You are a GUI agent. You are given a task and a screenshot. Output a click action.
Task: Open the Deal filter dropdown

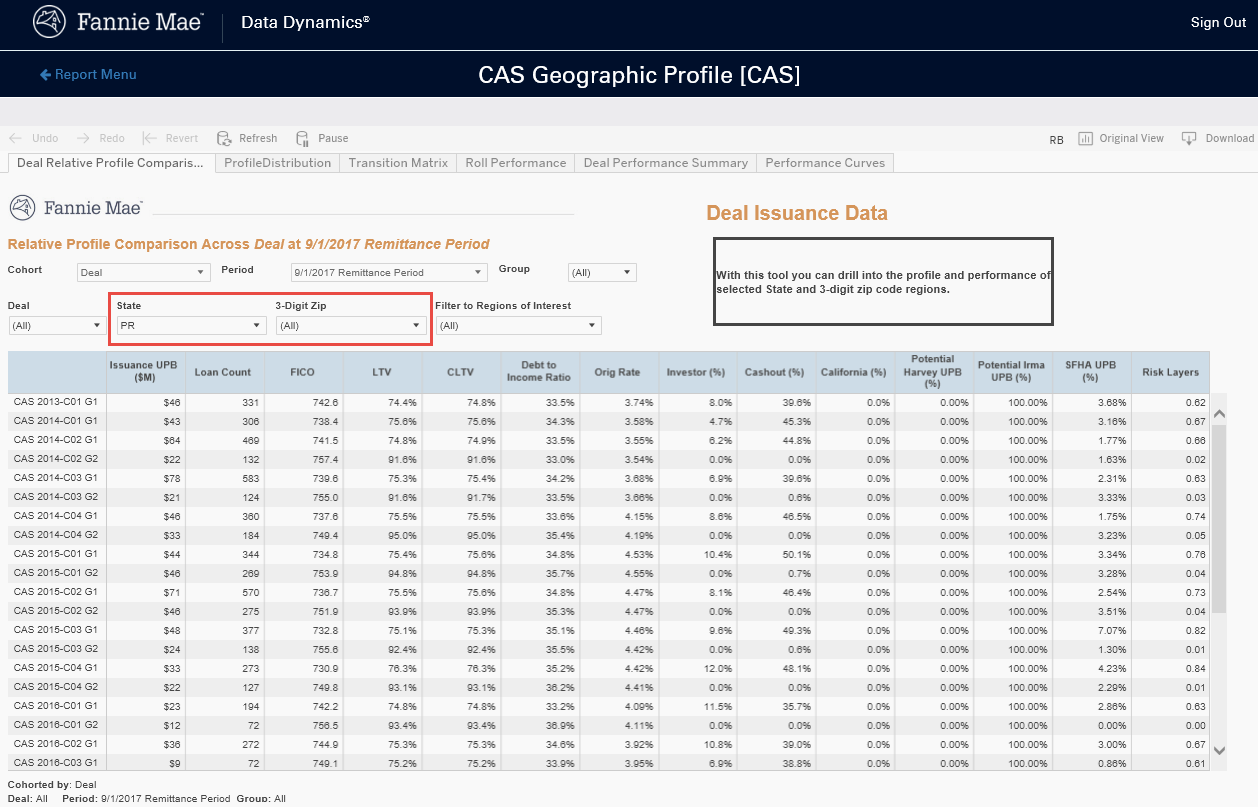pyautogui.click(x=56, y=325)
